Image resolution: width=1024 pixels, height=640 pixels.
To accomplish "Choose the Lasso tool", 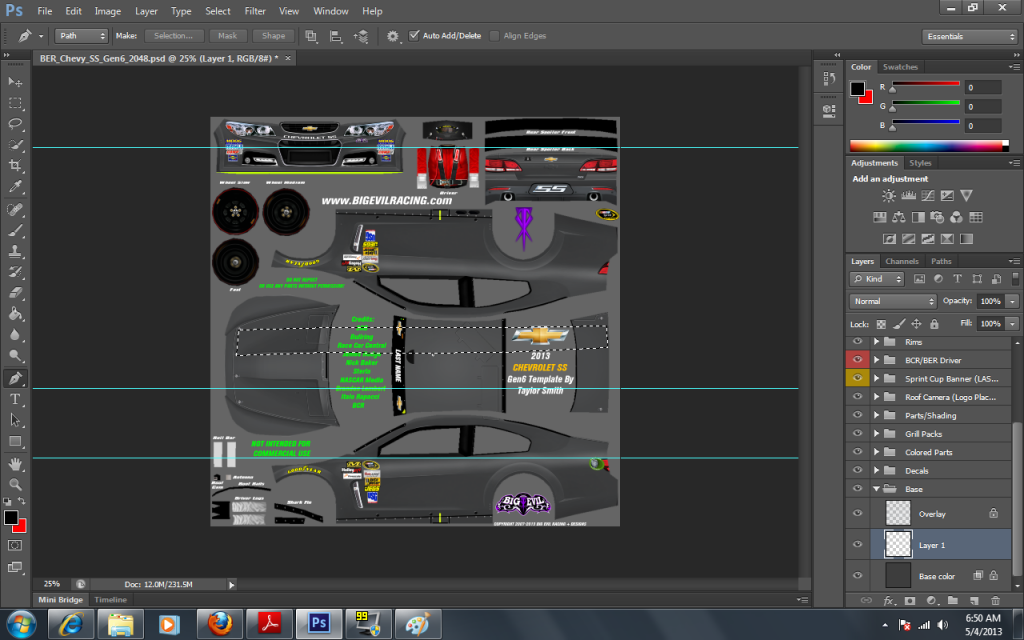I will 15,124.
